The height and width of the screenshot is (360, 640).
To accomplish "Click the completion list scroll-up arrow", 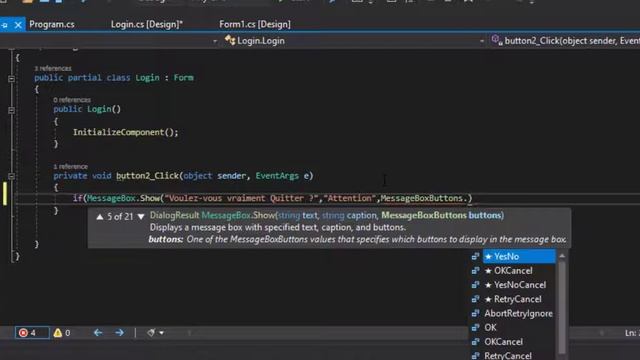I will 562,256.
